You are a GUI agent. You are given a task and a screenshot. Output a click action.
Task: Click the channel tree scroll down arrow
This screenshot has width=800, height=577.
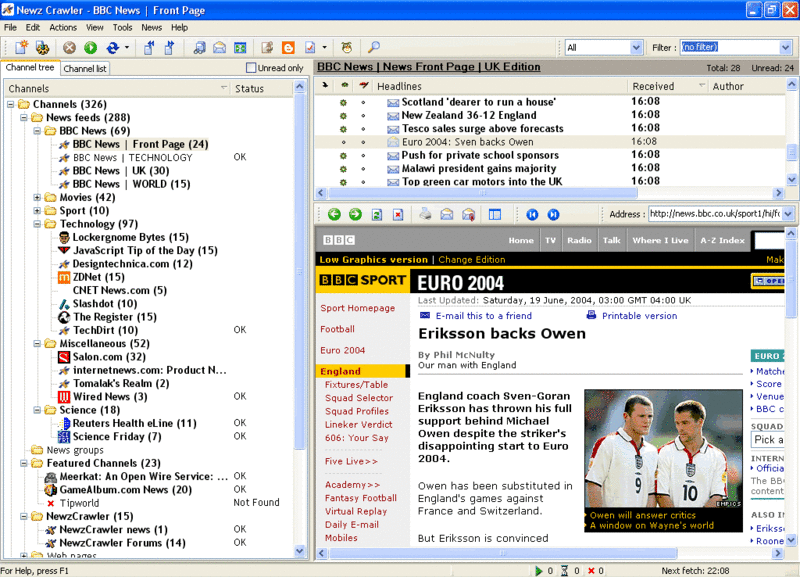(x=299, y=551)
